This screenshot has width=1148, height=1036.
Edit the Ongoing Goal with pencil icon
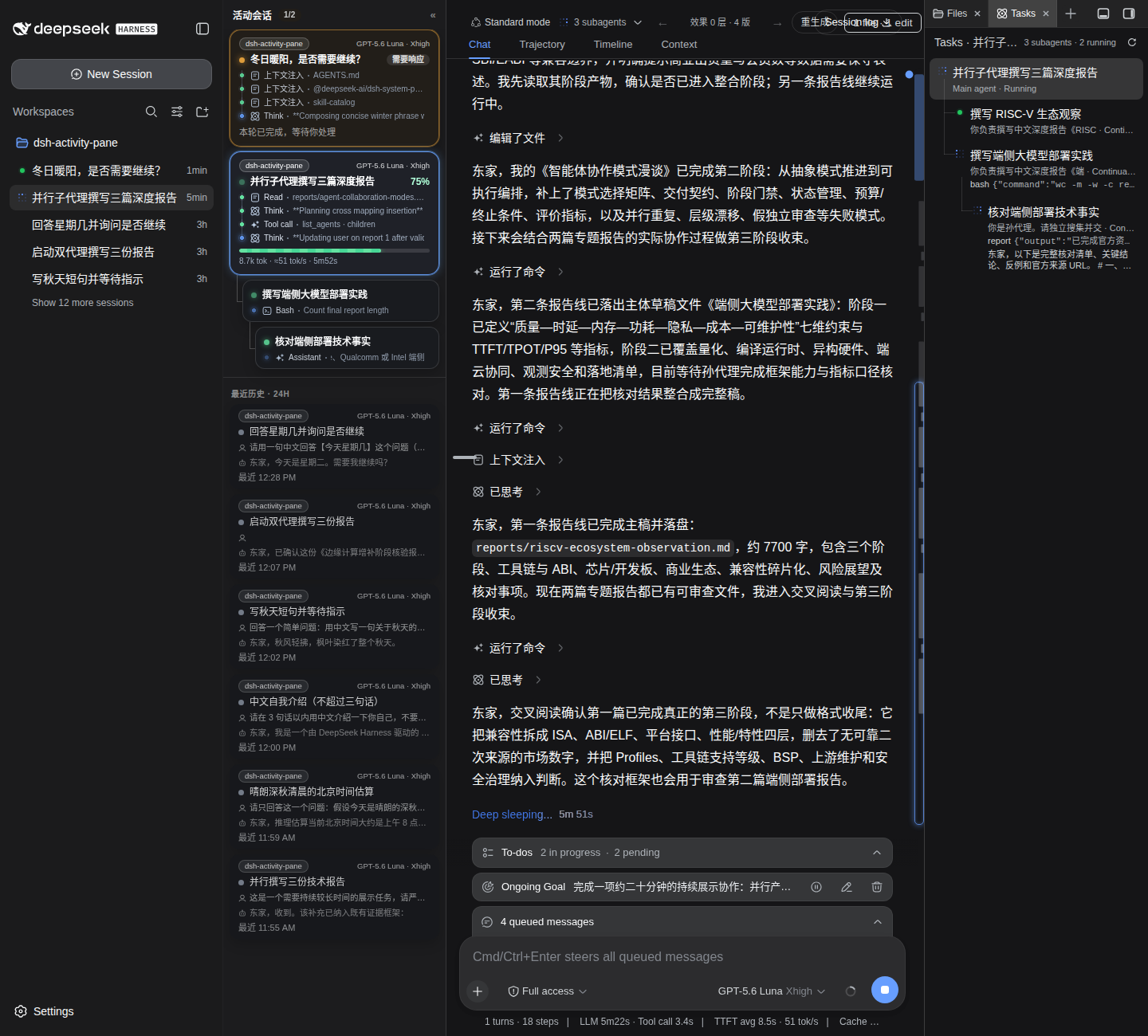click(x=847, y=887)
